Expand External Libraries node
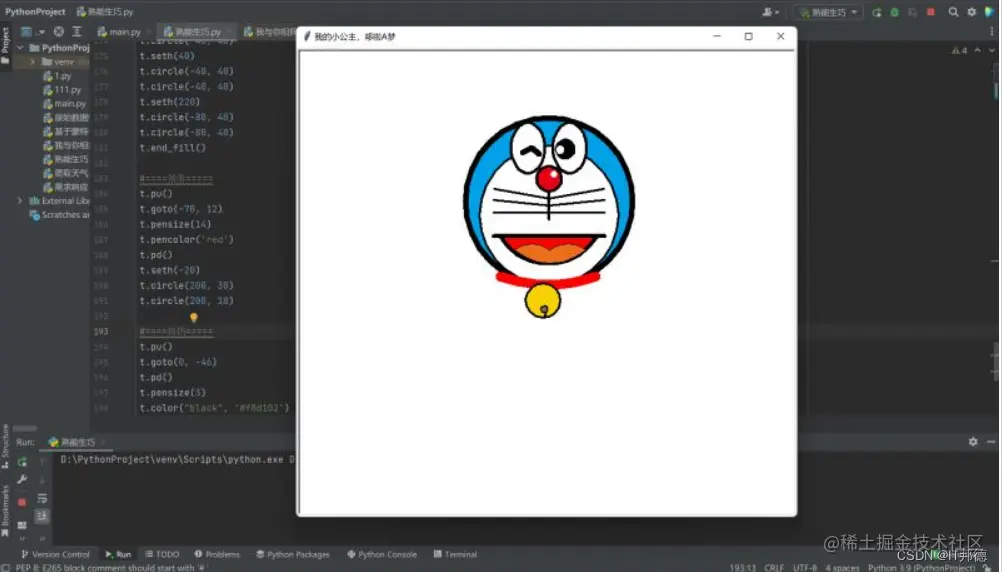This screenshot has width=1003, height=572. pos(20,201)
